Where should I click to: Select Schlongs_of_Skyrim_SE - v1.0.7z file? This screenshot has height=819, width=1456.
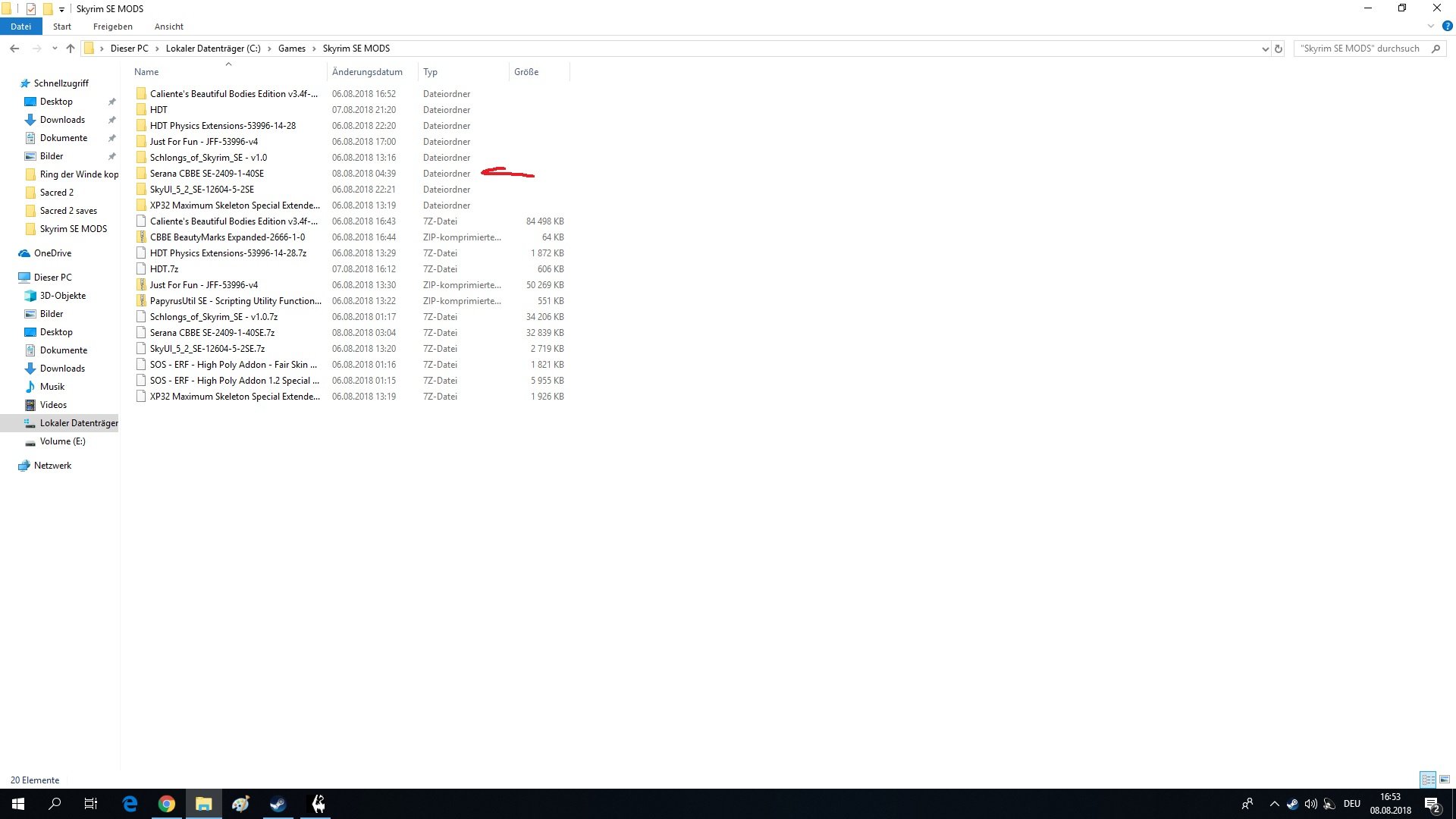tap(214, 317)
